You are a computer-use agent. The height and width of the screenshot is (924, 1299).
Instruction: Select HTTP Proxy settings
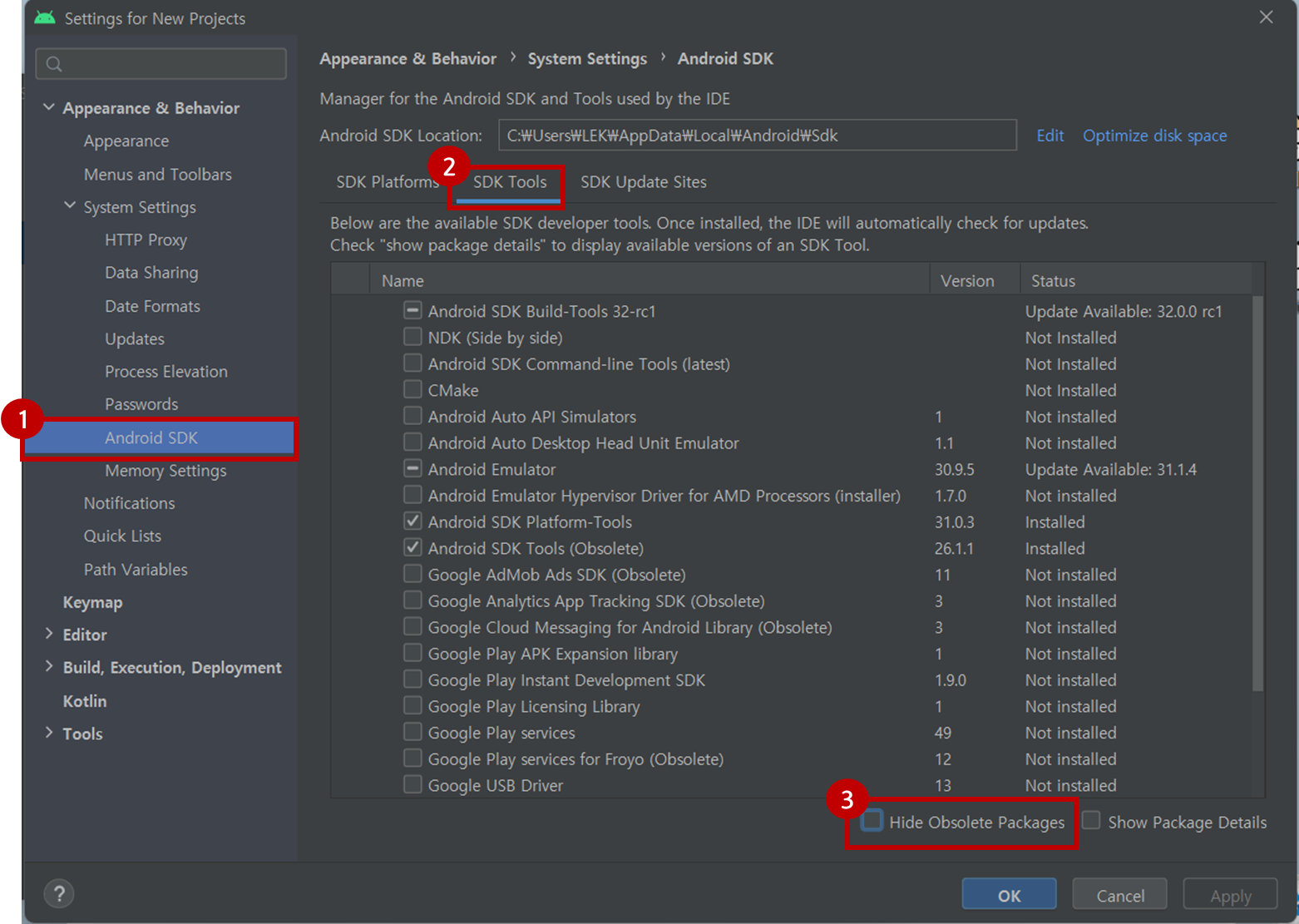coord(146,240)
